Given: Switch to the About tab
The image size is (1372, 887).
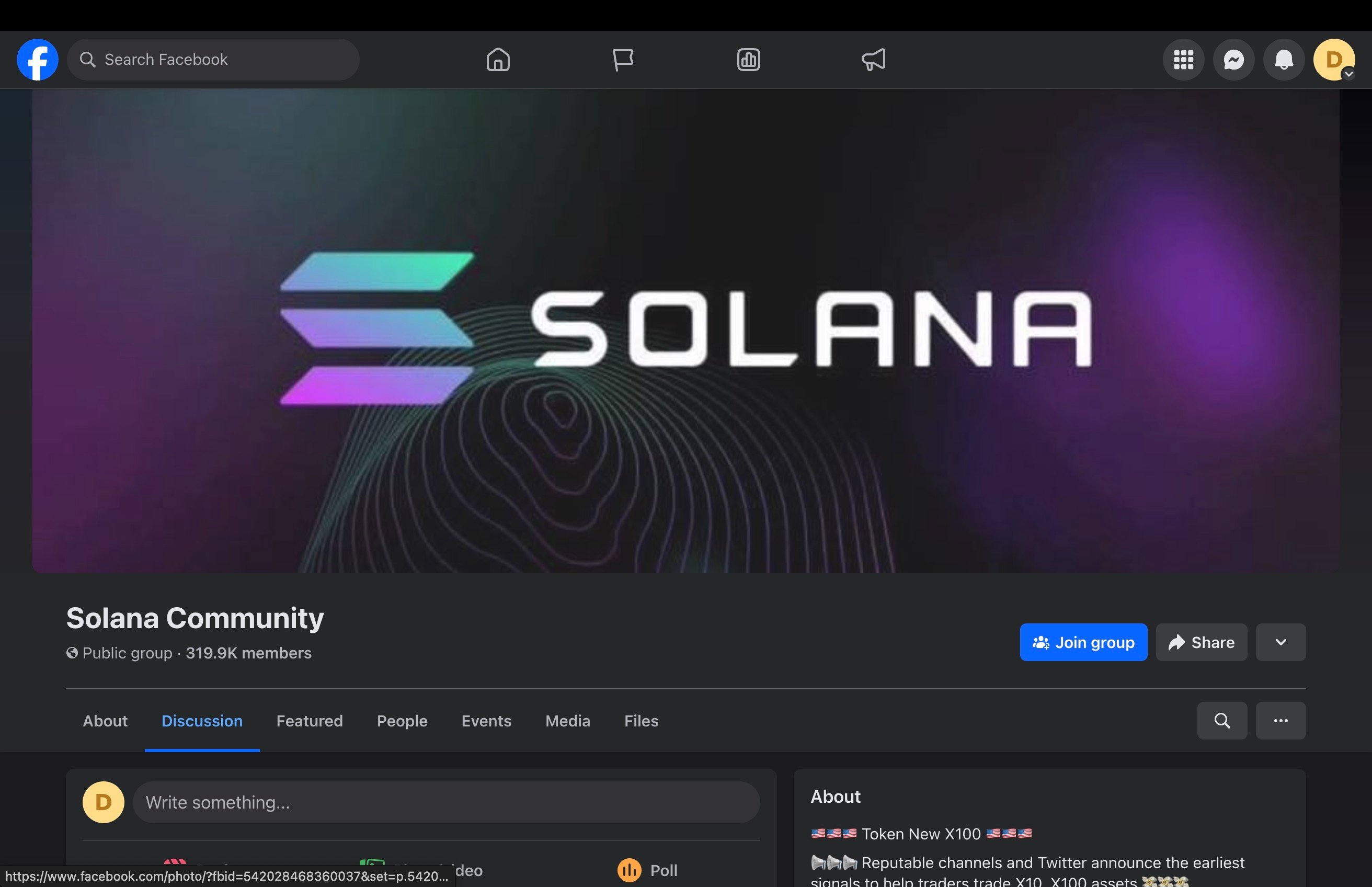Looking at the screenshot, I should 105,721.
